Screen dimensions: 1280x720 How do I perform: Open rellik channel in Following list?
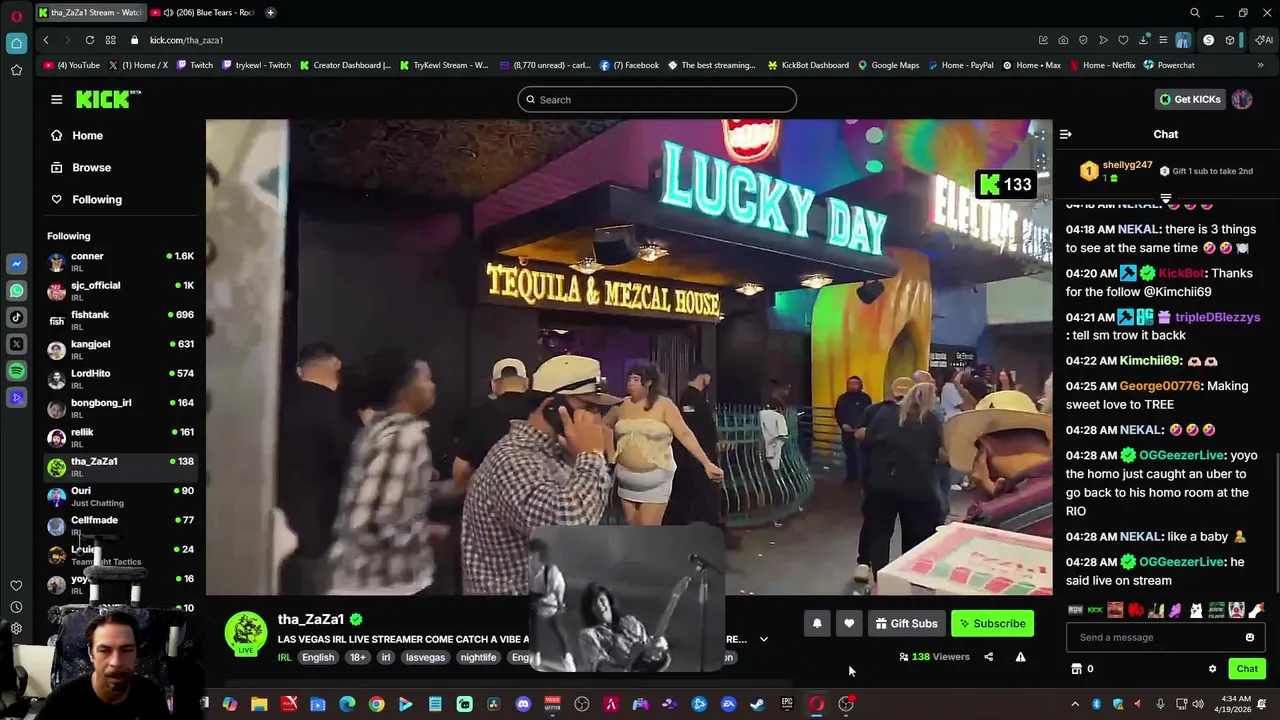[x=121, y=437]
